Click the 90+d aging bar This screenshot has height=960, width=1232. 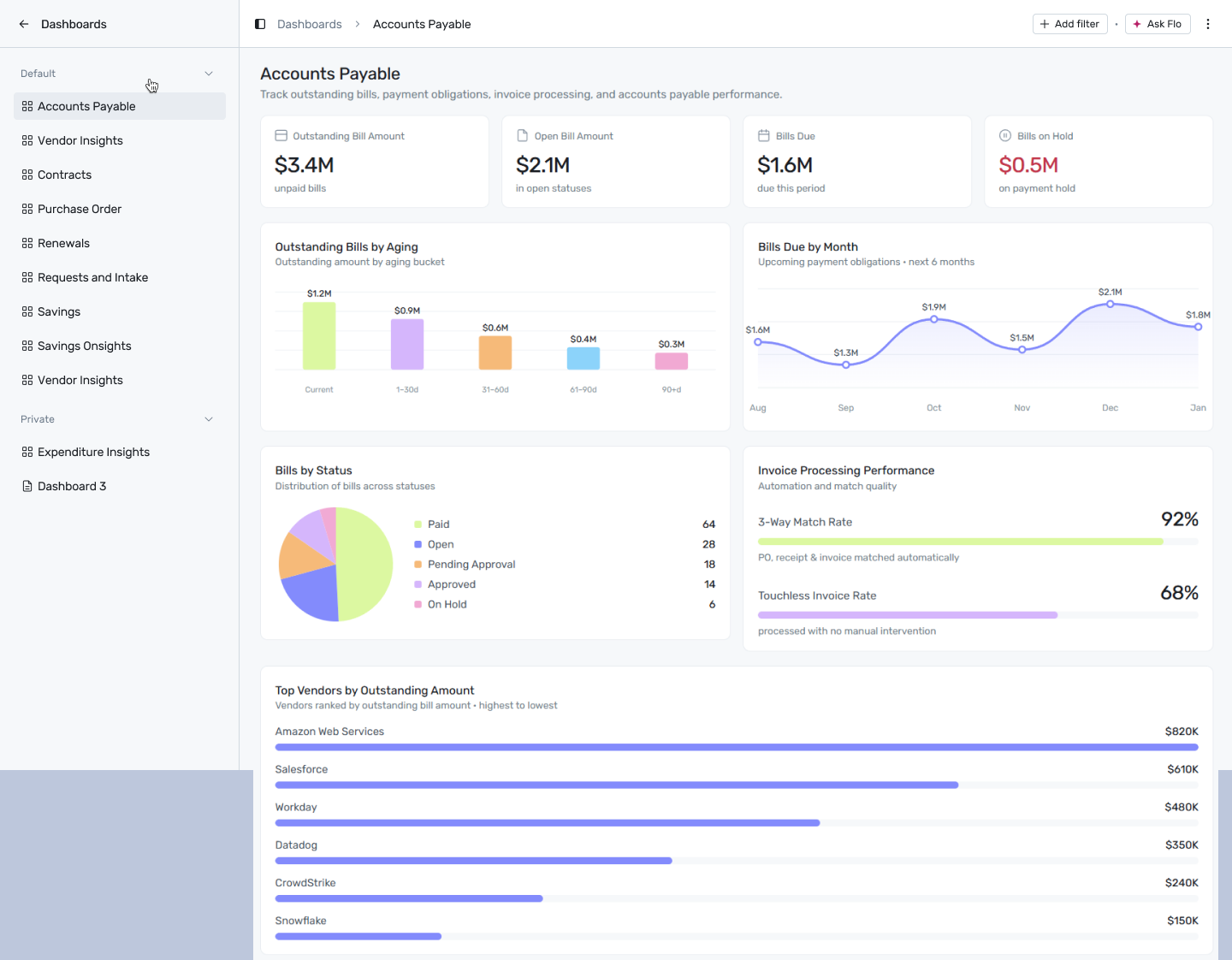(672, 361)
